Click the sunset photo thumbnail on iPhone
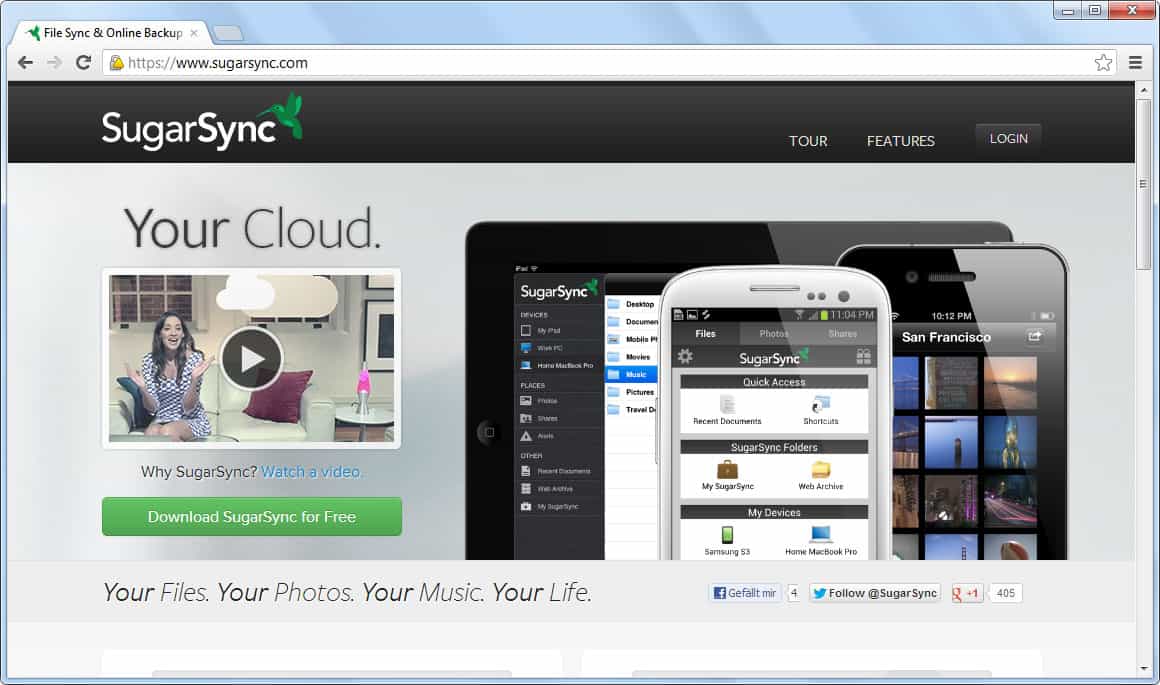1160x685 pixels. pos(1010,382)
